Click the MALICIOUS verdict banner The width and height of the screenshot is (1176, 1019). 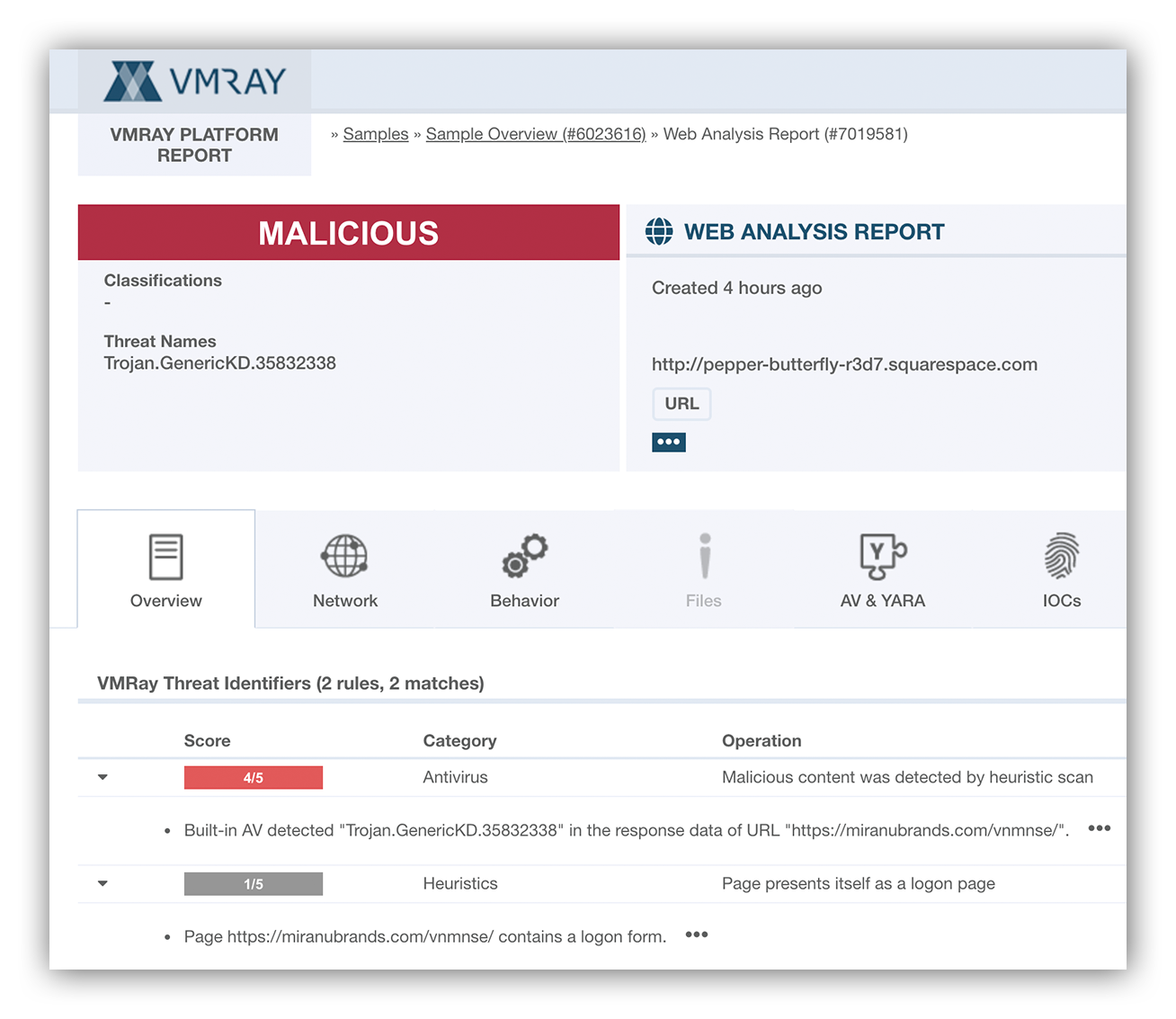pos(349,233)
